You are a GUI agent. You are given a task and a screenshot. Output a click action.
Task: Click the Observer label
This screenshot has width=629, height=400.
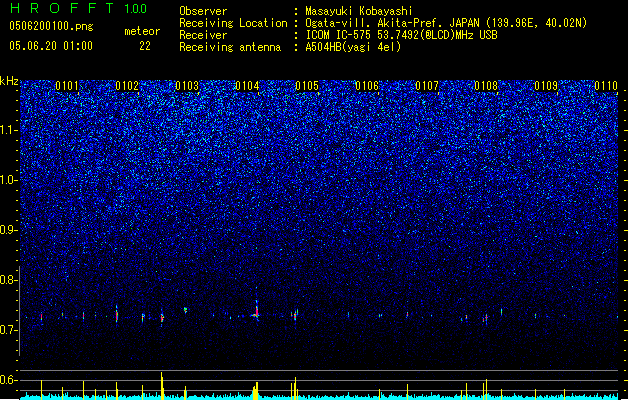(203, 11)
